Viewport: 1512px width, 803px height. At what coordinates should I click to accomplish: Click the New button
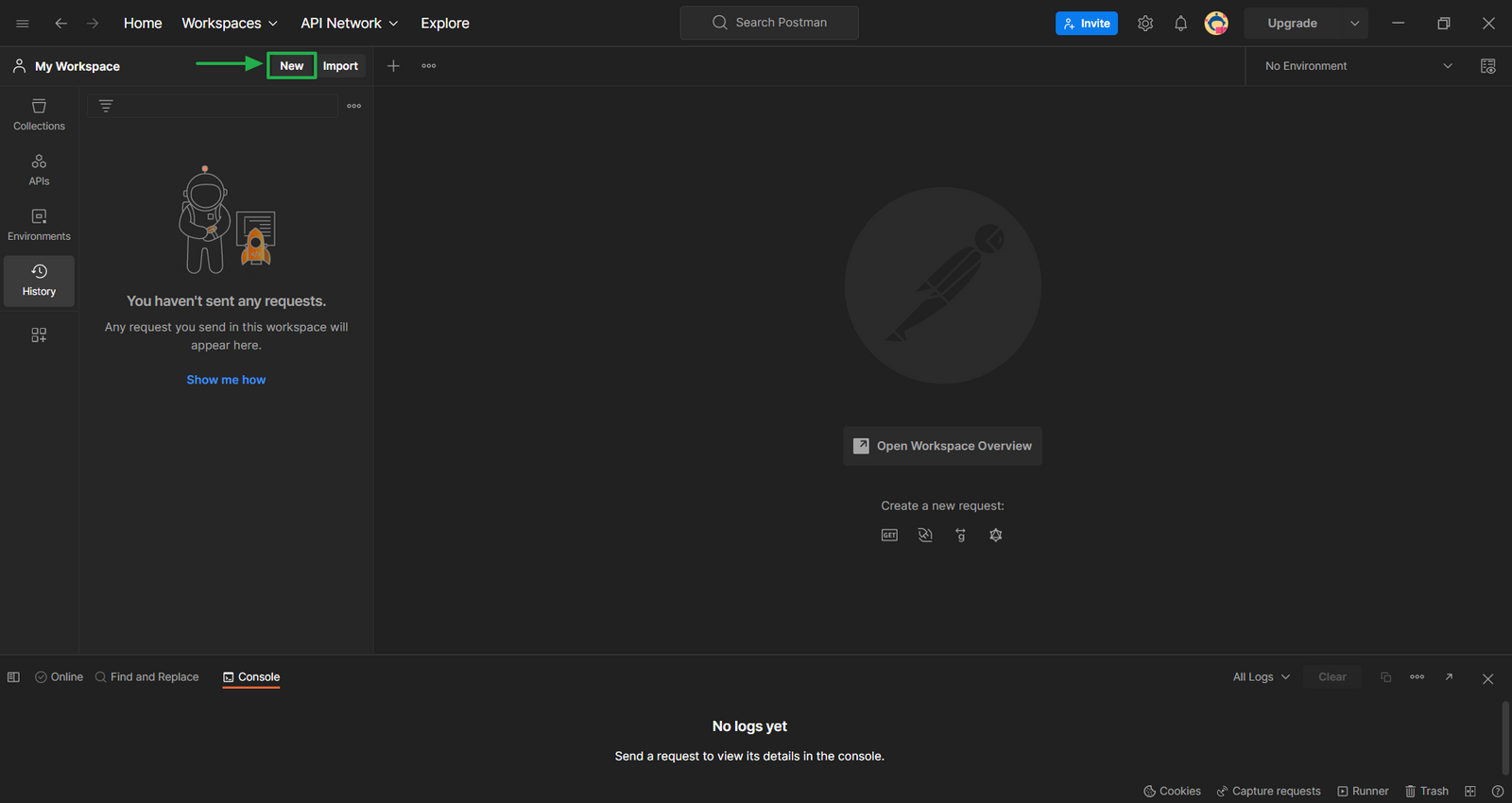coord(291,66)
